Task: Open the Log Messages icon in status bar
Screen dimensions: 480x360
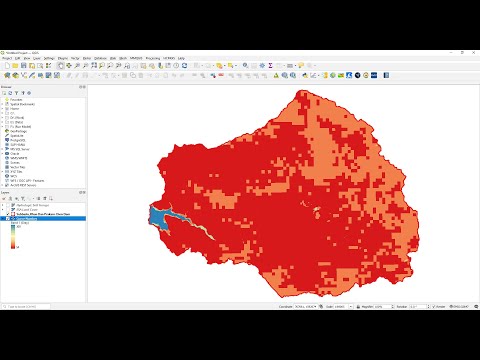Action: (476, 306)
